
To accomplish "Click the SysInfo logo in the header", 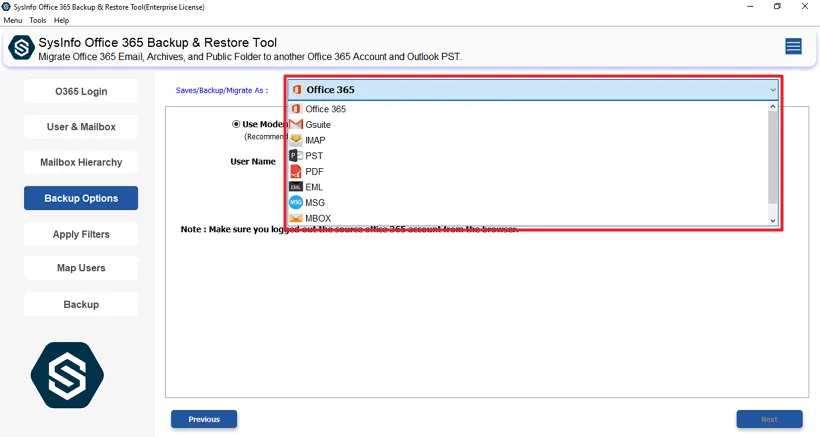I will (21, 48).
